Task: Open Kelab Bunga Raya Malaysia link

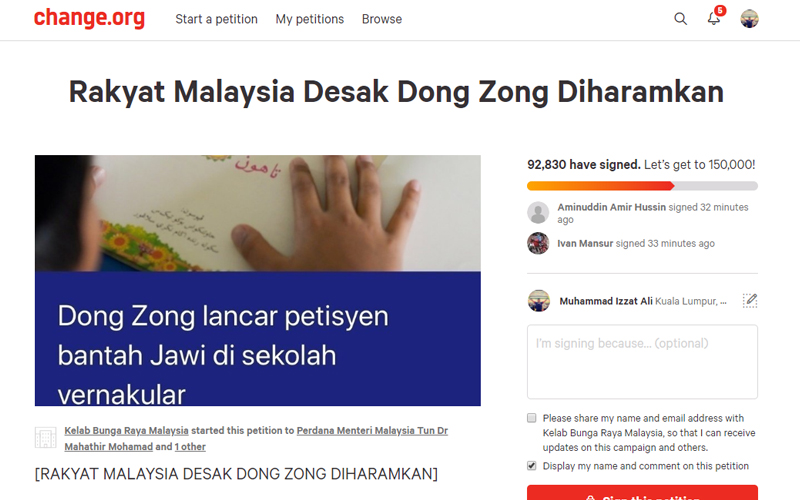Action: [x=127, y=431]
